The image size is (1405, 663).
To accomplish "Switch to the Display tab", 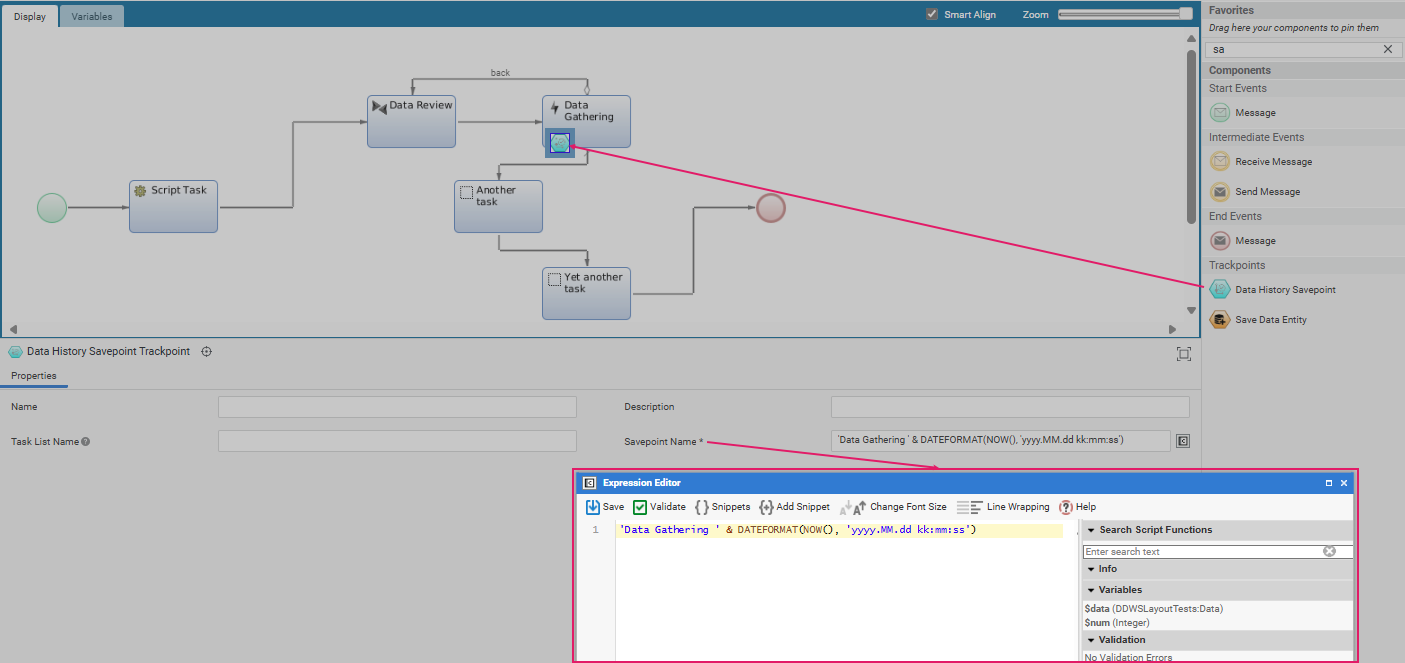I will click(29, 16).
